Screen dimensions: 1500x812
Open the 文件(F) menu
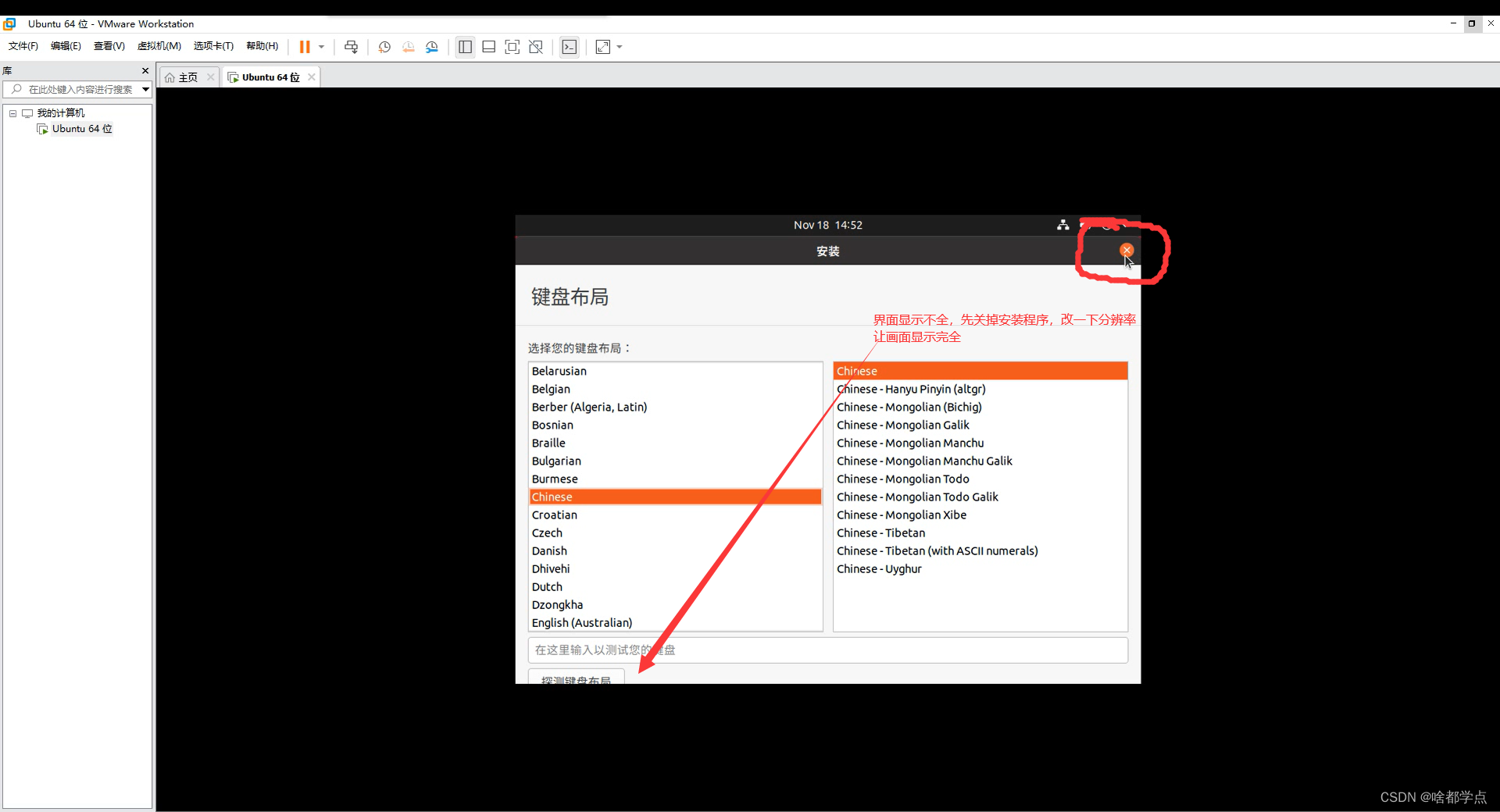coord(23,46)
